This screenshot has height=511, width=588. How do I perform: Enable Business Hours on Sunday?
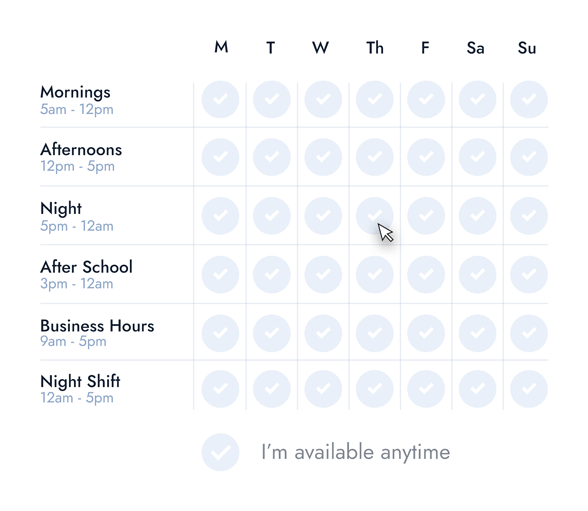529,333
